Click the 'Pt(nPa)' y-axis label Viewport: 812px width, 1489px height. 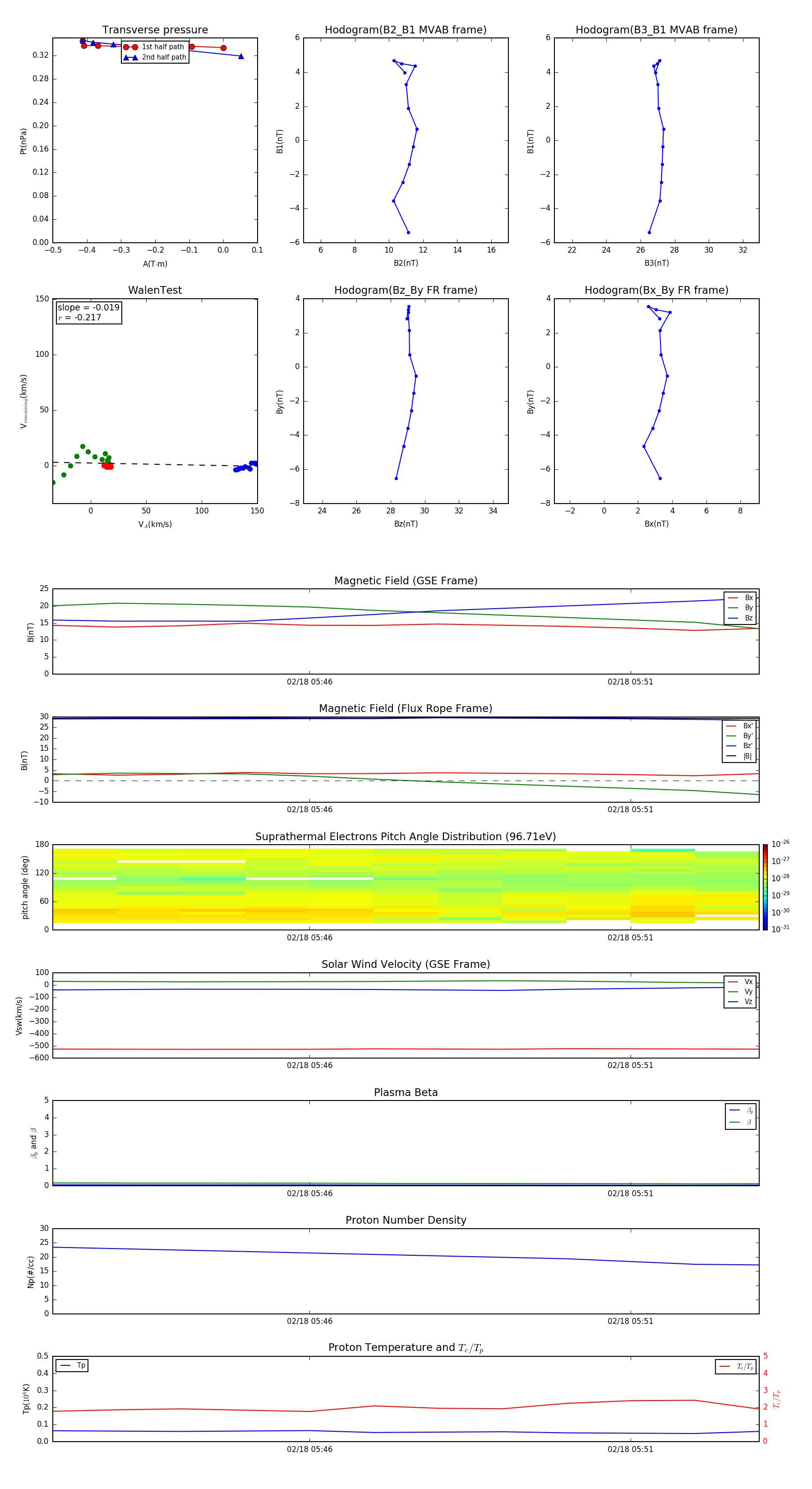coord(23,140)
